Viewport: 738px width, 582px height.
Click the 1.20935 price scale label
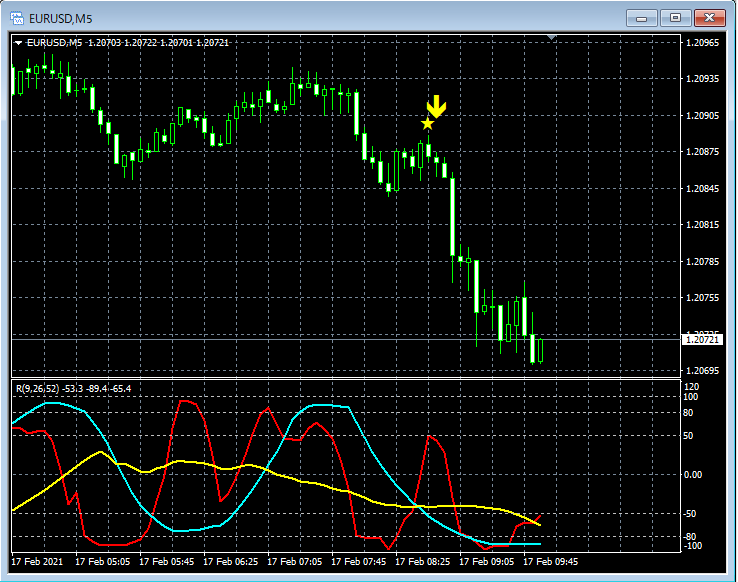[x=703, y=79]
